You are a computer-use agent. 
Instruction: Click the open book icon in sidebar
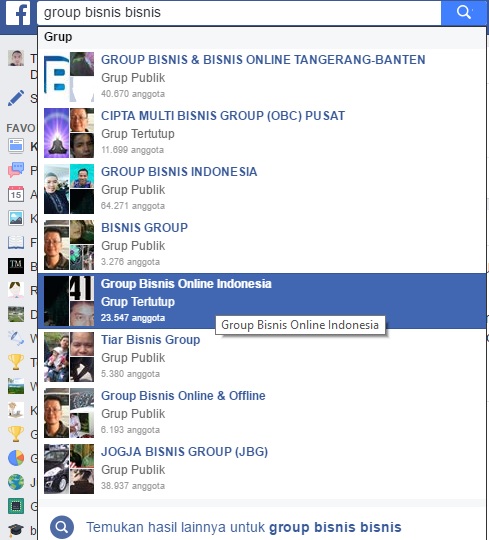tap(16, 242)
